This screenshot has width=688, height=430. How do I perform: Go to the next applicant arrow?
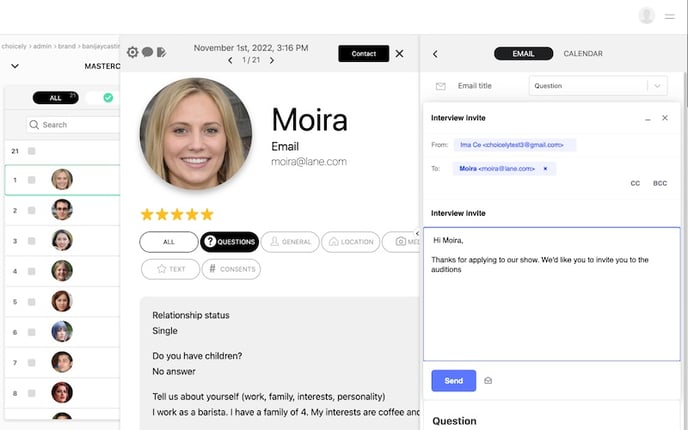click(x=272, y=61)
